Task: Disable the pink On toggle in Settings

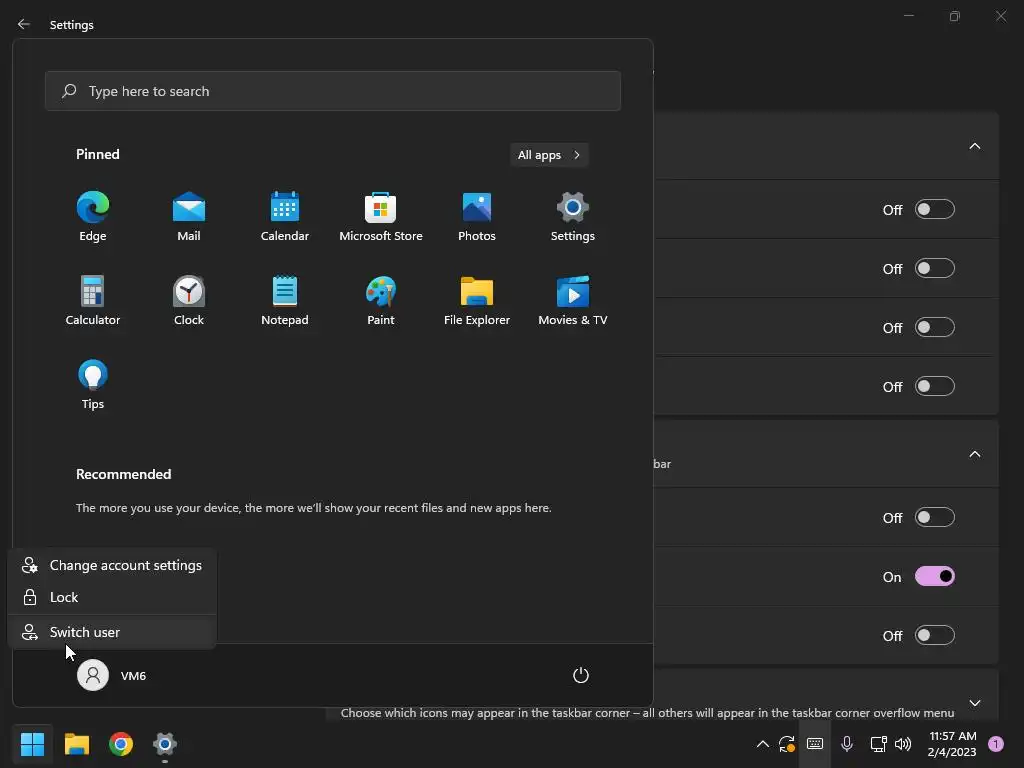Action: coord(935,577)
